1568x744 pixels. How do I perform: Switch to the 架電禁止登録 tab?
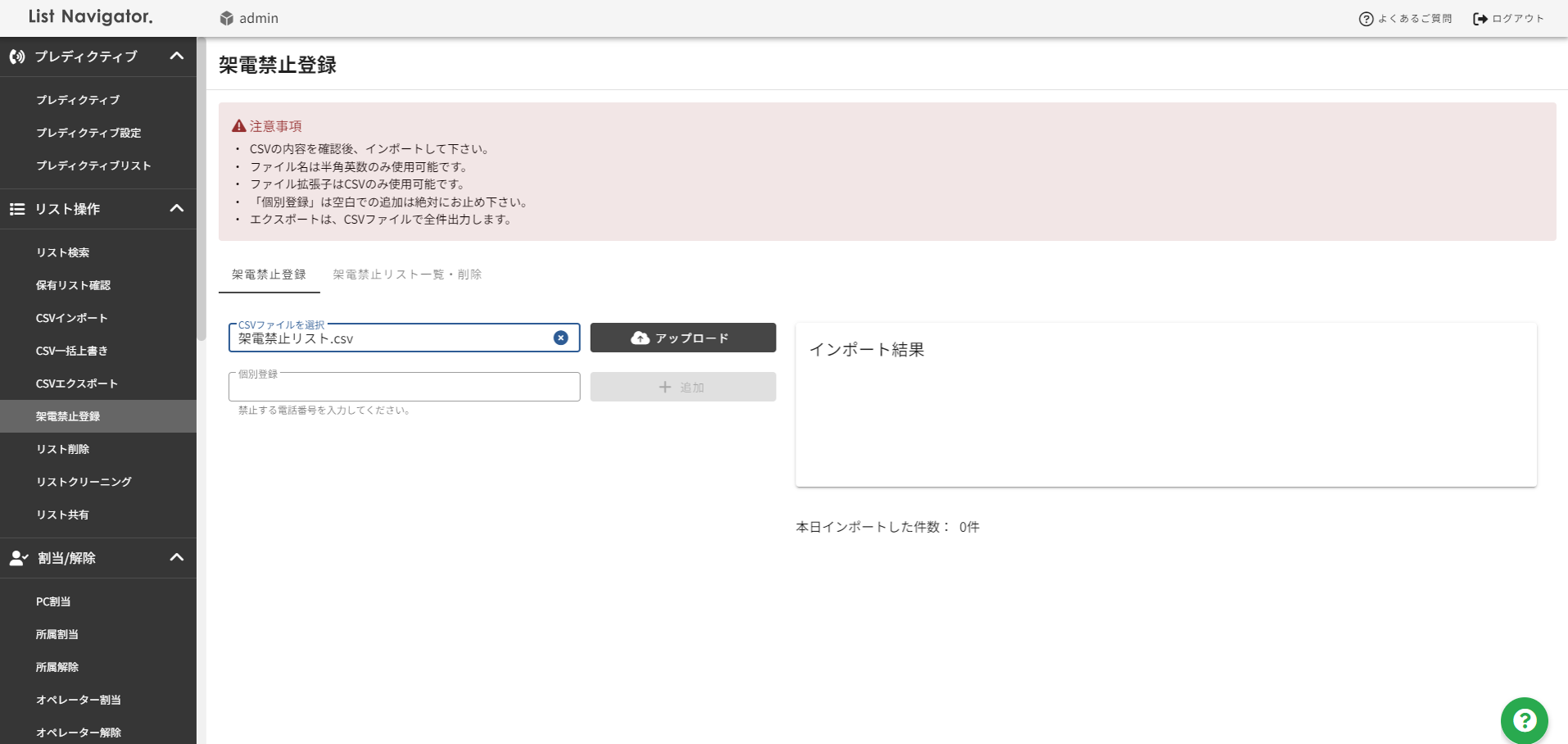tap(269, 274)
